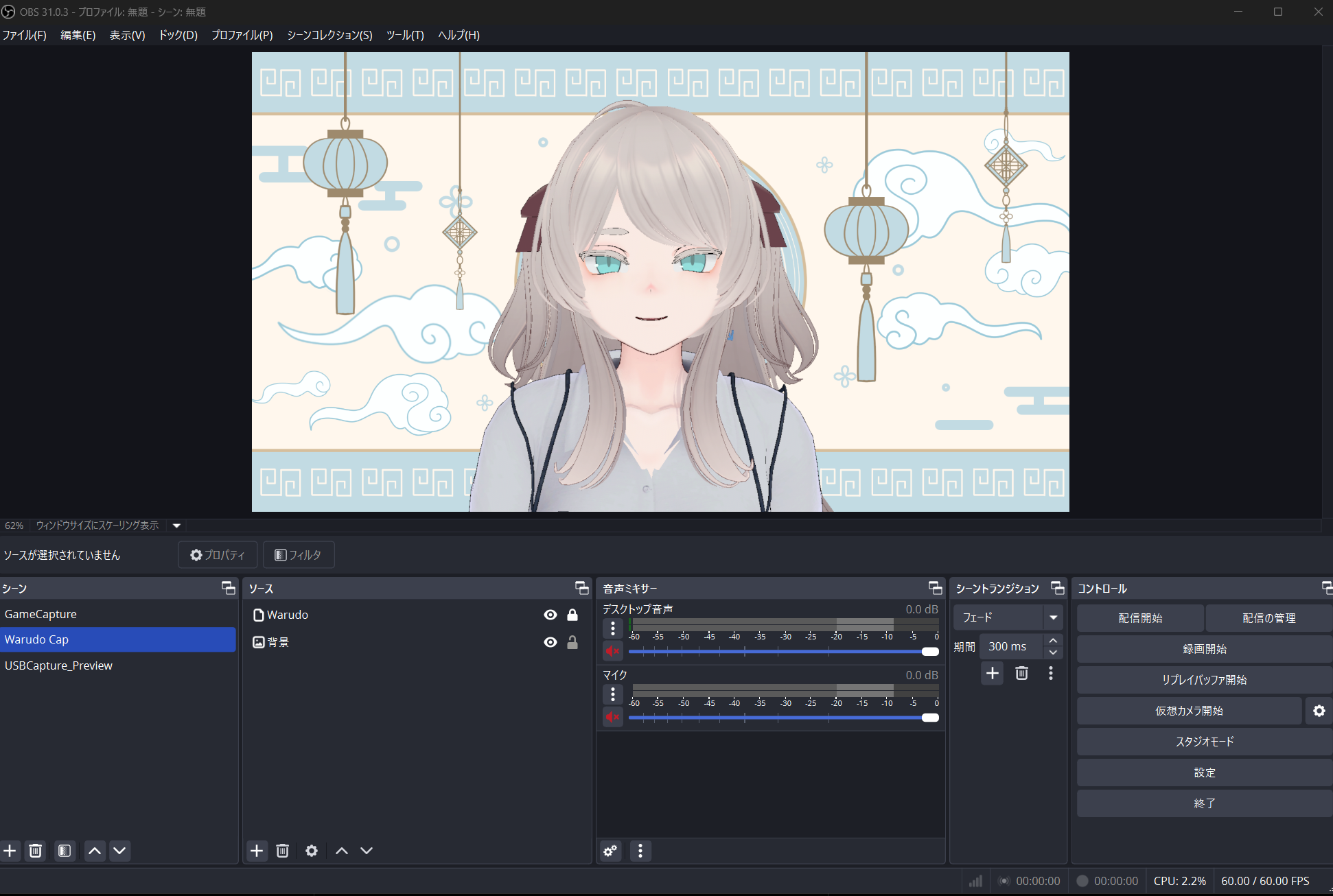This screenshot has width=1333, height=896.
Task: Move scene up with arrow icon
Action: pos(95,851)
